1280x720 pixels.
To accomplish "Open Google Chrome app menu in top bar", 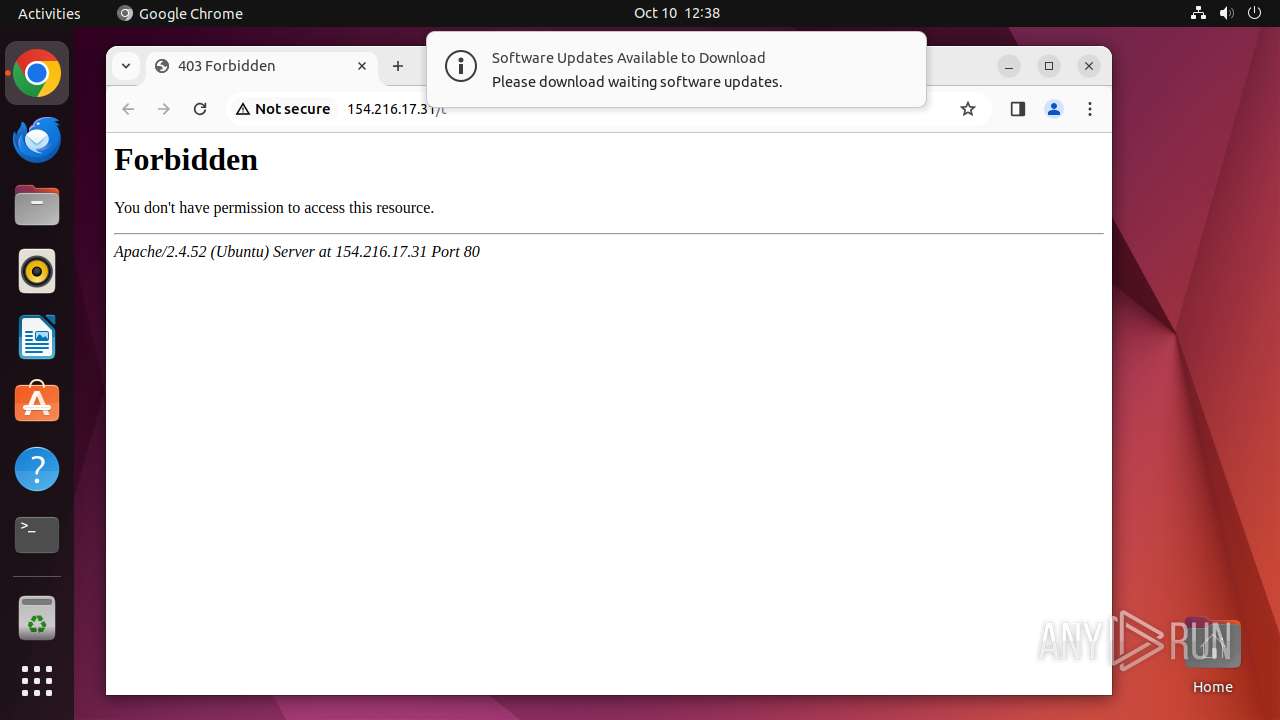I will (180, 13).
